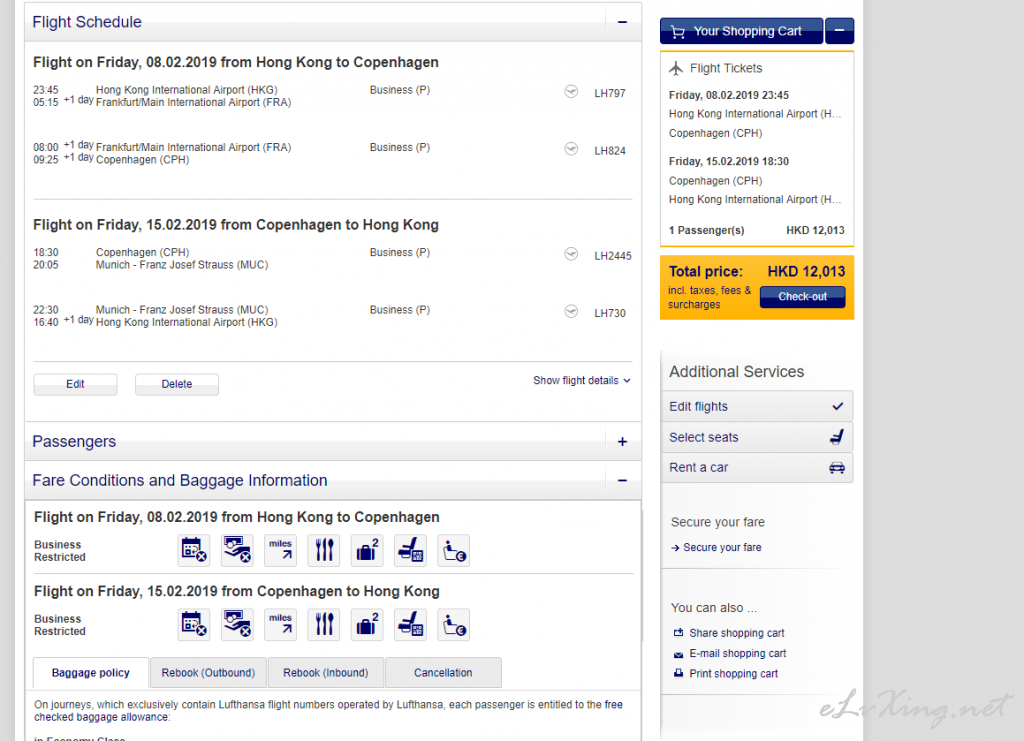The height and width of the screenshot is (741, 1024).
Task: Click the total price HKD 12,013 in the yellow box
Action: (806, 272)
